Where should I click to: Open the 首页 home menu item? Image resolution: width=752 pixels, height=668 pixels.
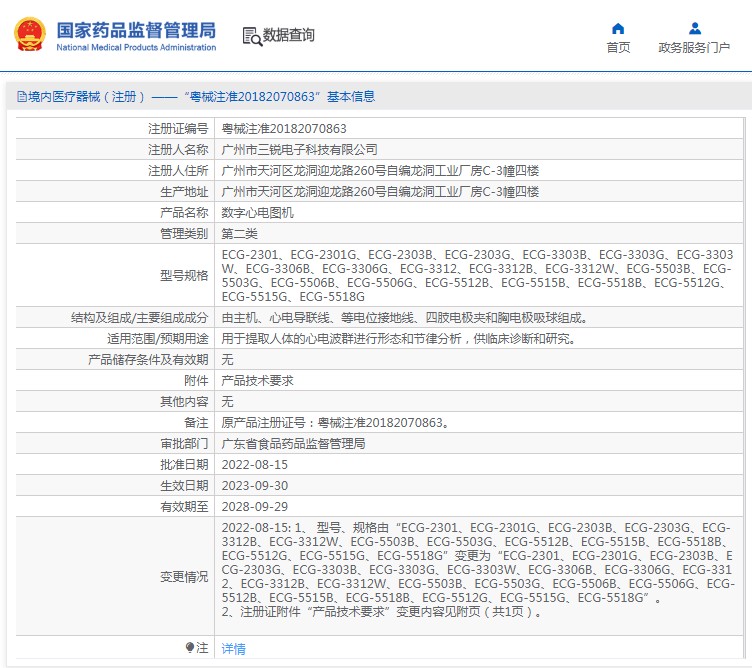coord(618,47)
